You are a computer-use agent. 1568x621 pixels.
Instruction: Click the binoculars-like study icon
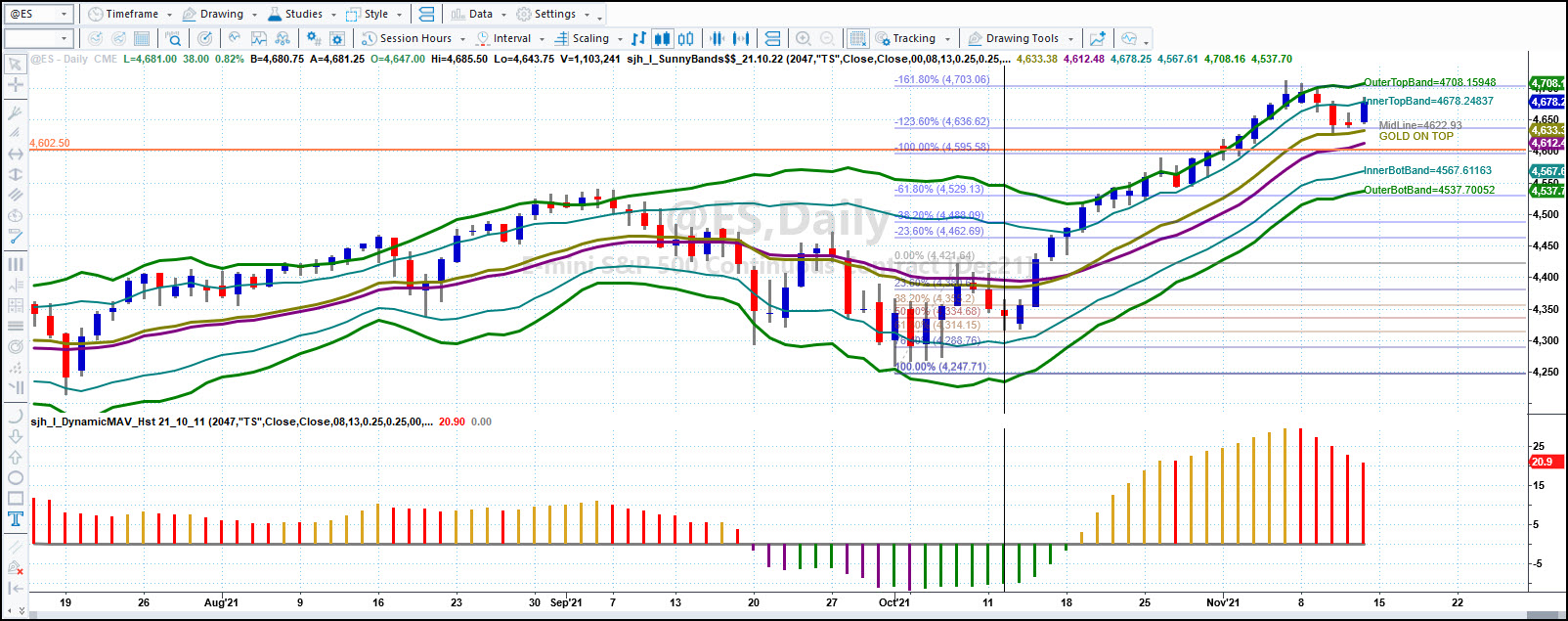point(283,39)
